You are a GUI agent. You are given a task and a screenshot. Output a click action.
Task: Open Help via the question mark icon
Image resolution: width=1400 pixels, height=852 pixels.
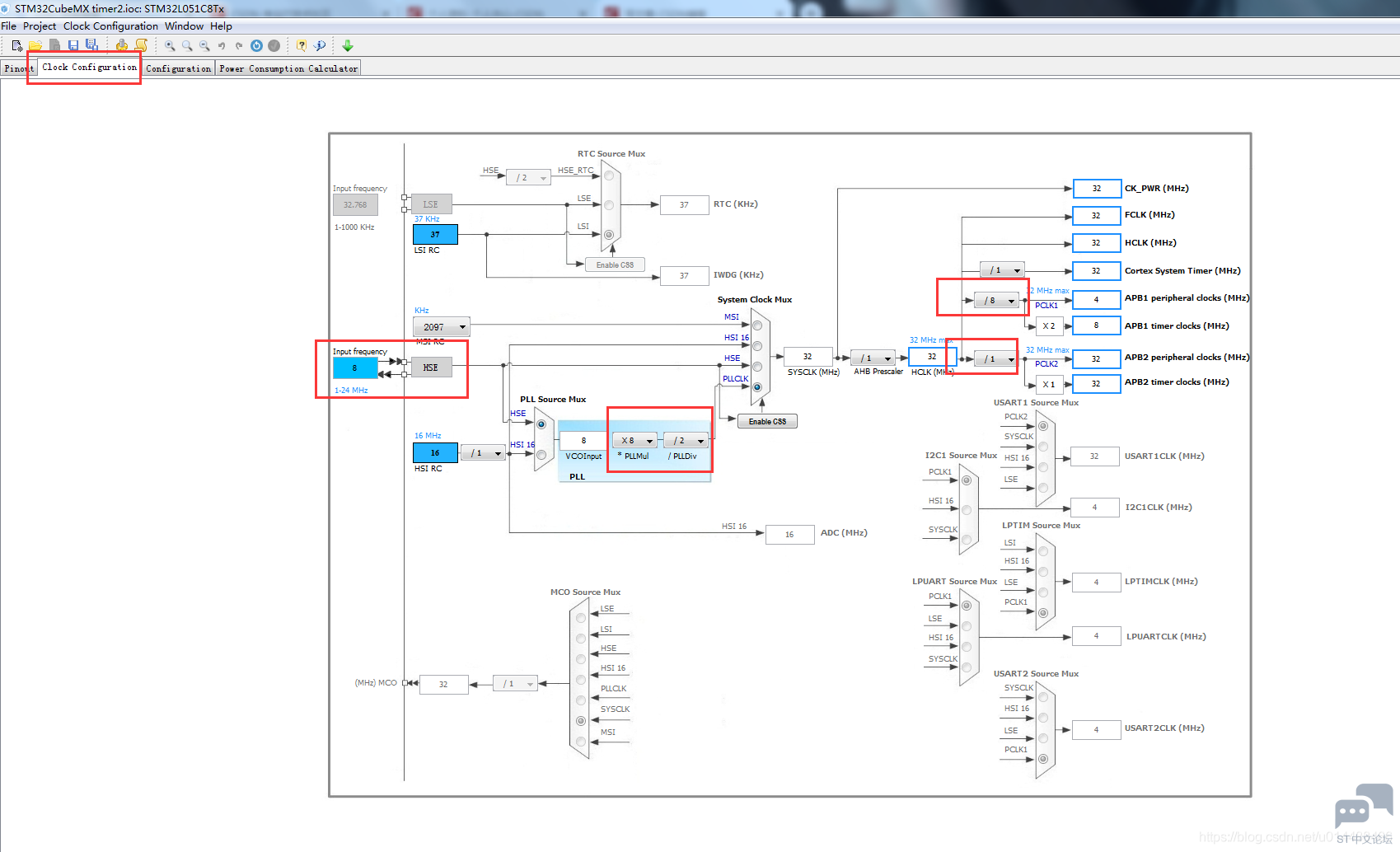coord(302,46)
